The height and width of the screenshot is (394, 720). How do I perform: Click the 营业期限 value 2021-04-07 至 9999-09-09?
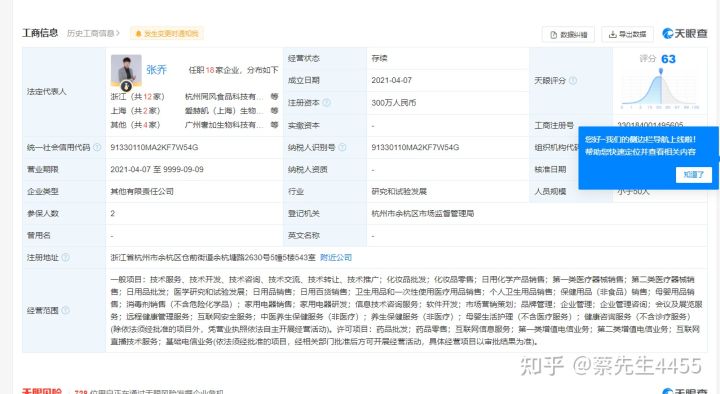157,169
